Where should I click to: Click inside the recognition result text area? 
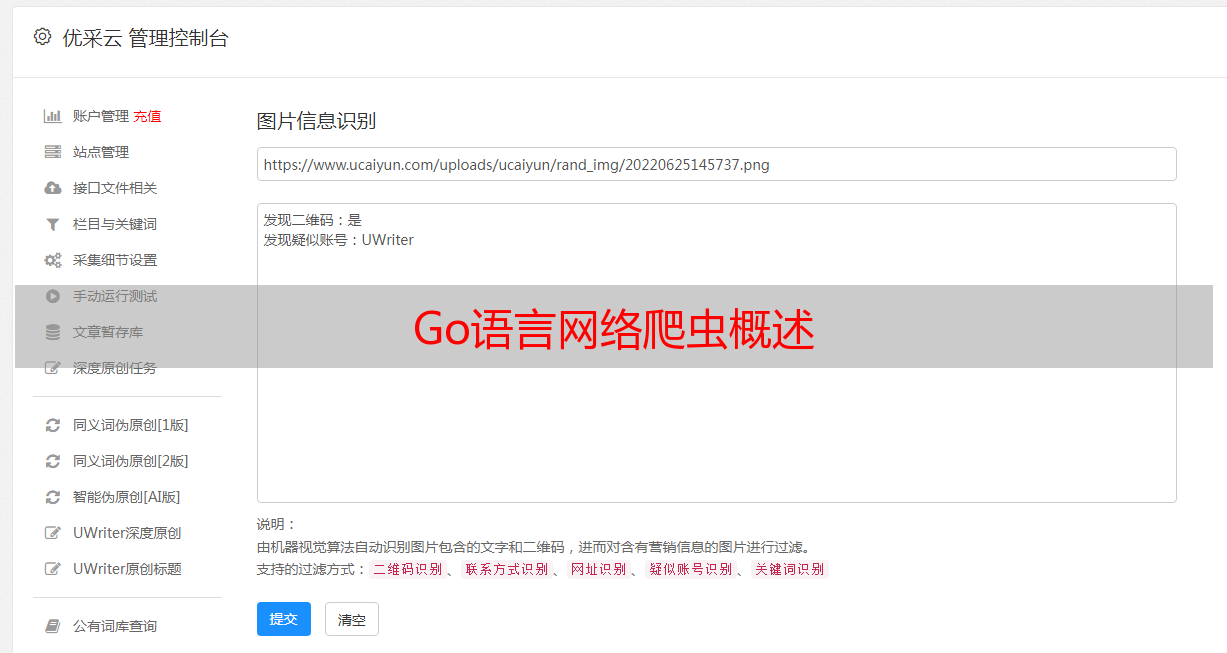716,353
